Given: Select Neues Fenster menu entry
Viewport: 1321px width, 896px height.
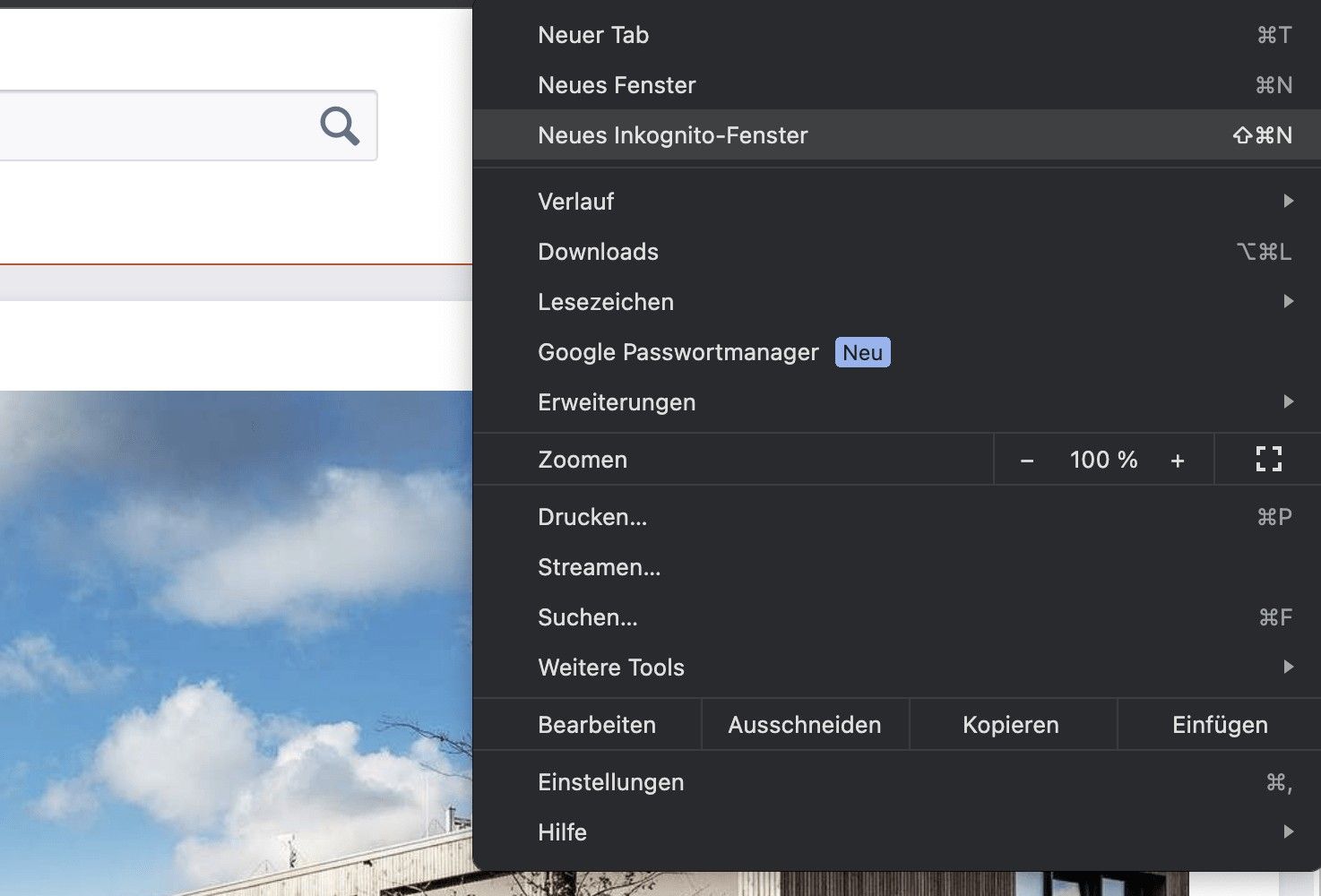Looking at the screenshot, I should pos(617,85).
